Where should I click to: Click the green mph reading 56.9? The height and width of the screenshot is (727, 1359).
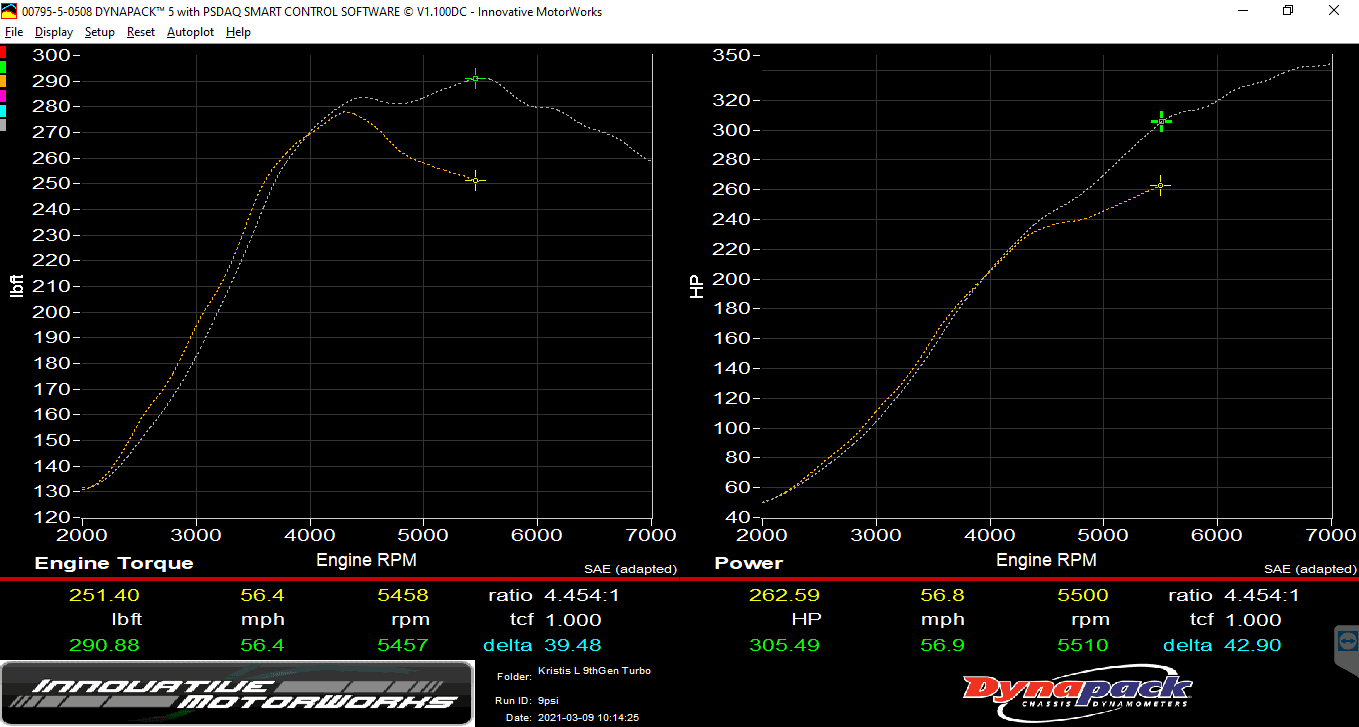tap(941, 645)
